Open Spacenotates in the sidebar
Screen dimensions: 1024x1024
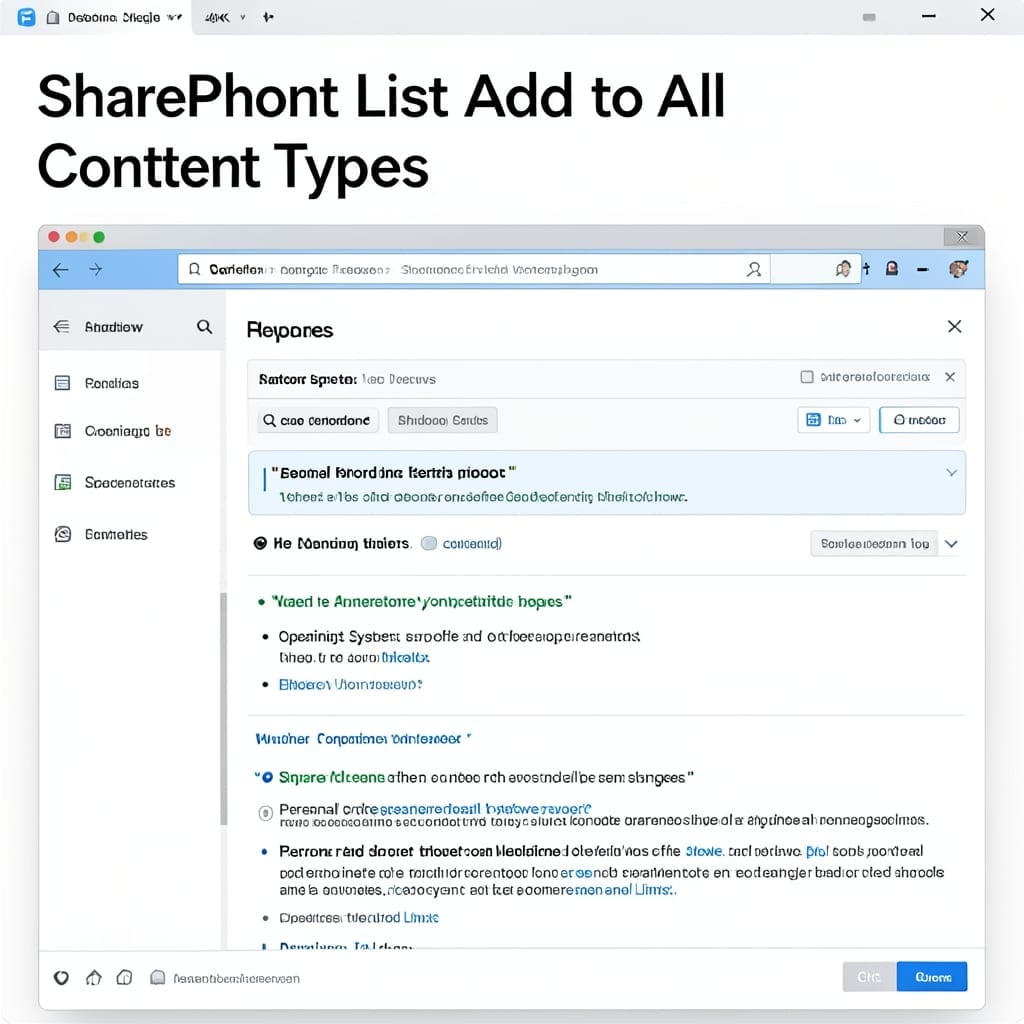click(130, 483)
